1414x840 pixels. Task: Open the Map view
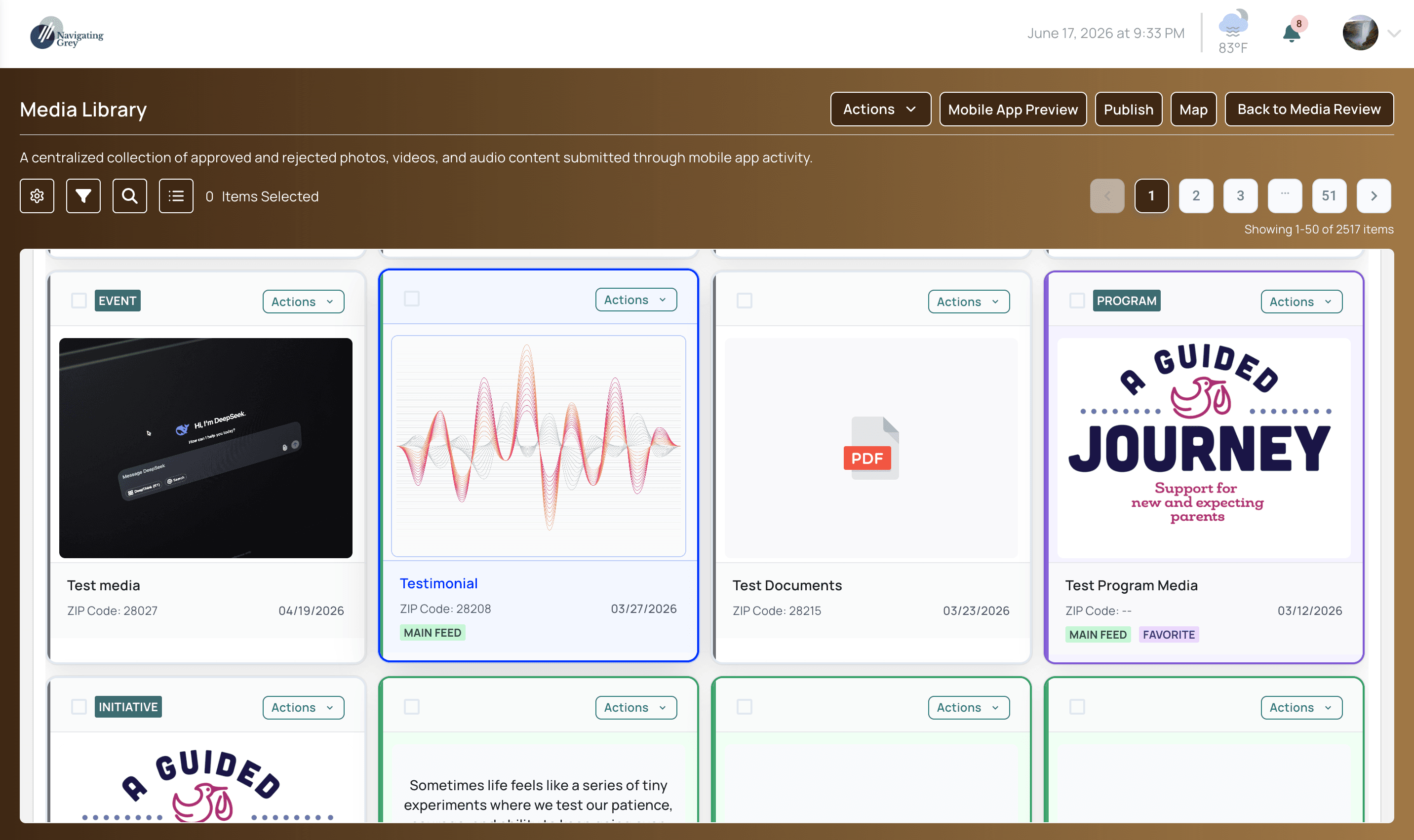(1194, 109)
